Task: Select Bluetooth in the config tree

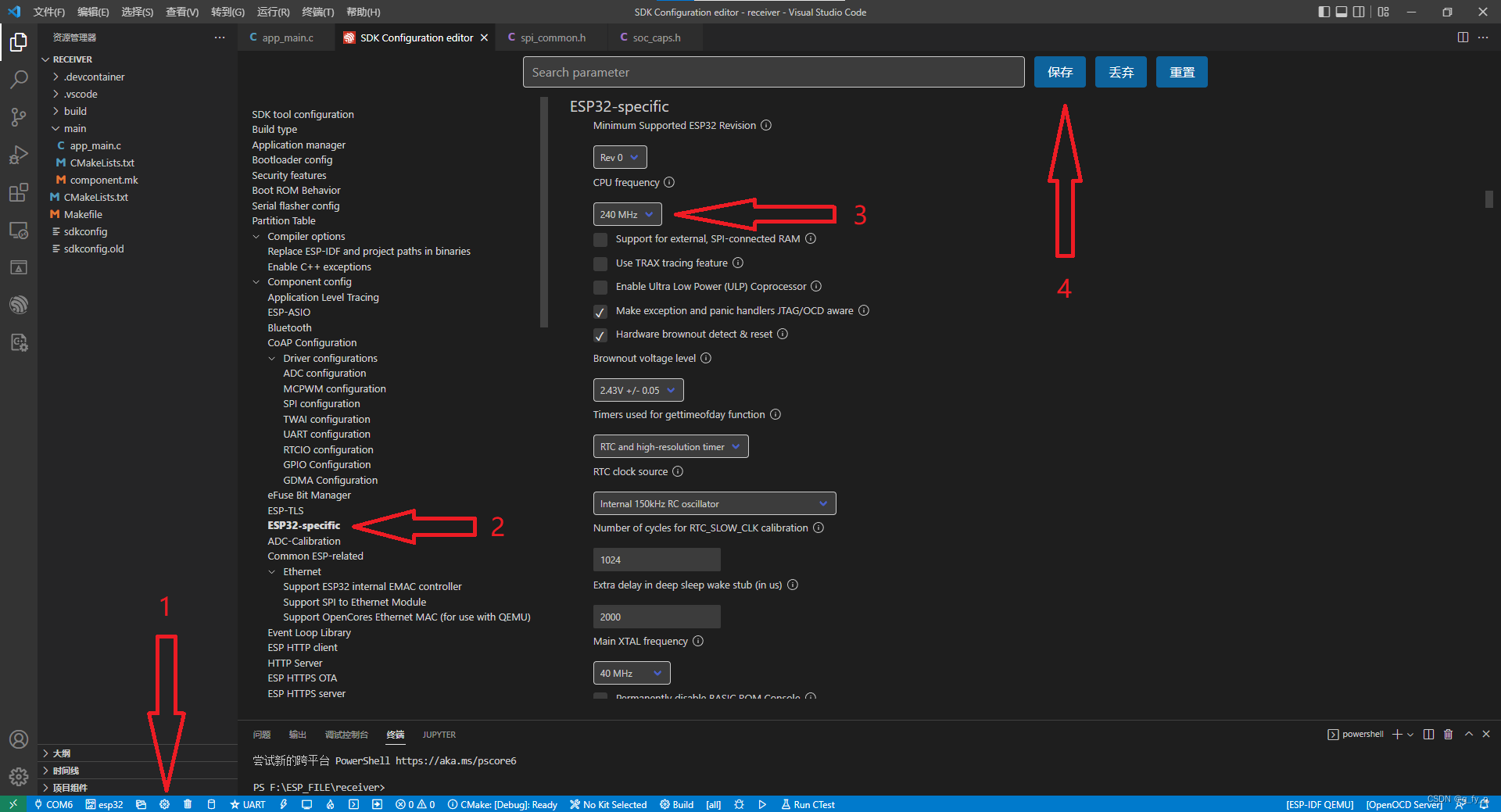Action: [289, 327]
